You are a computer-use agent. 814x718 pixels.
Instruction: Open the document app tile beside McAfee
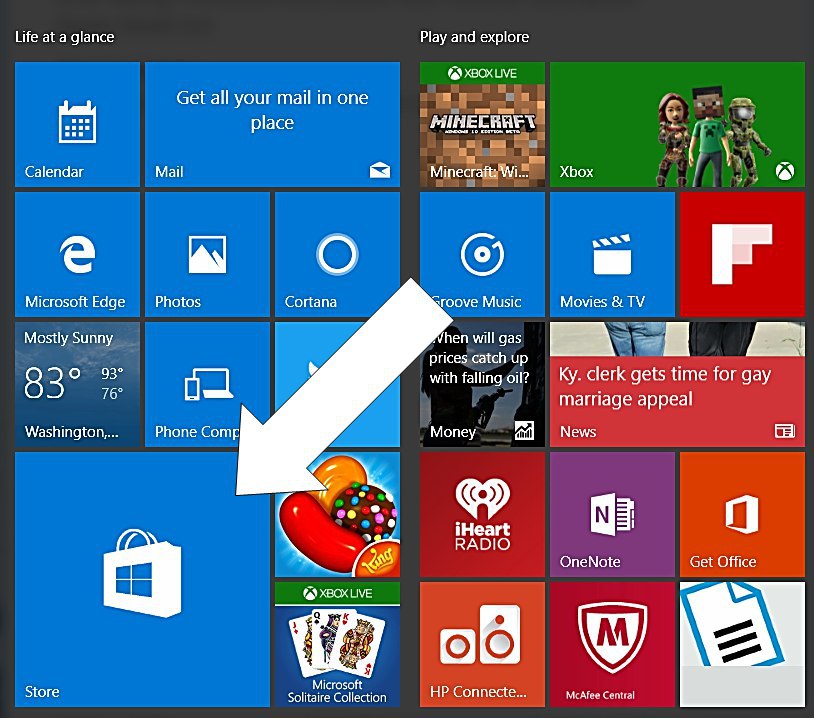tap(742, 644)
